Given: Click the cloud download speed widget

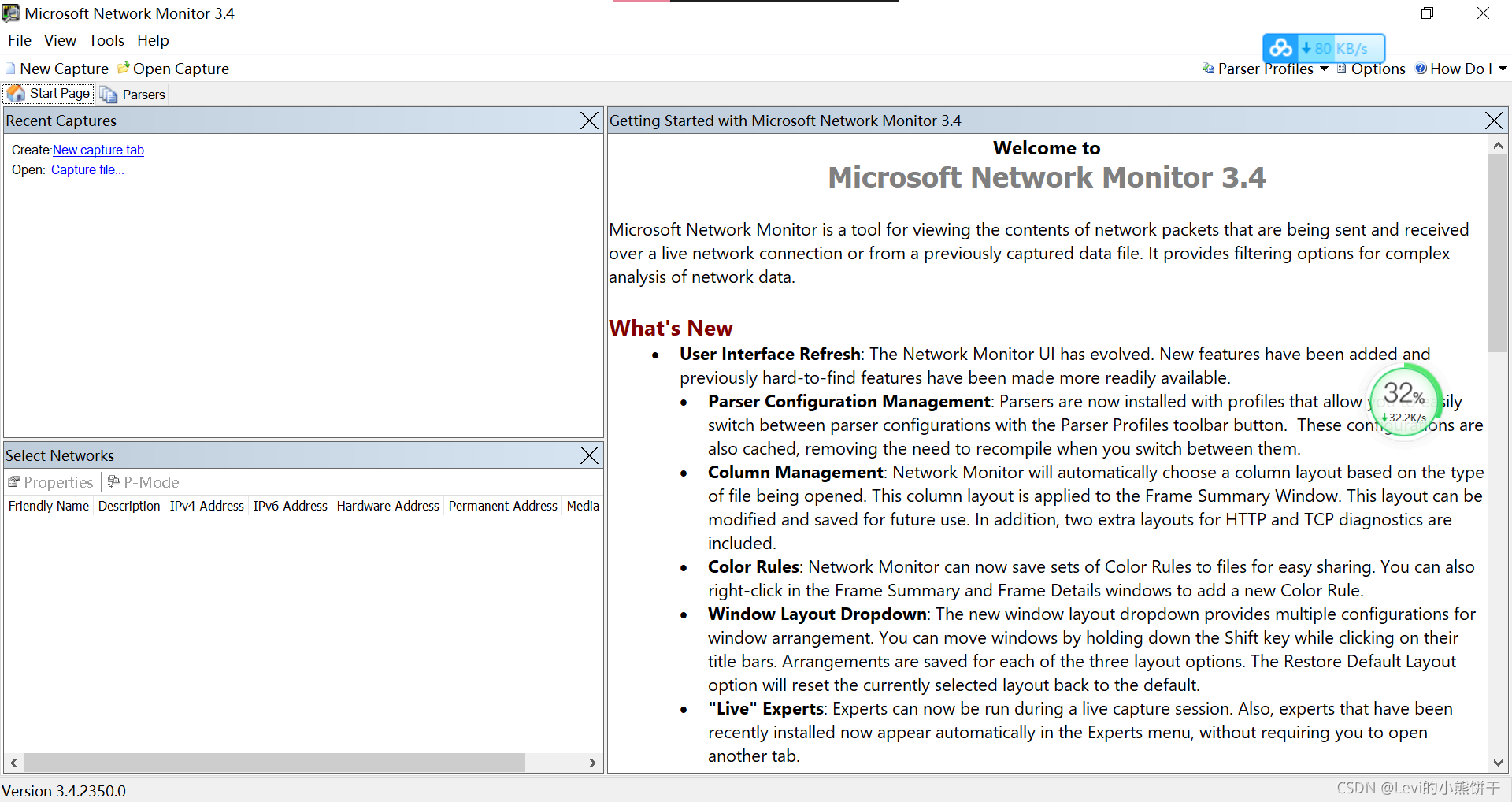Looking at the screenshot, I should point(1324,49).
